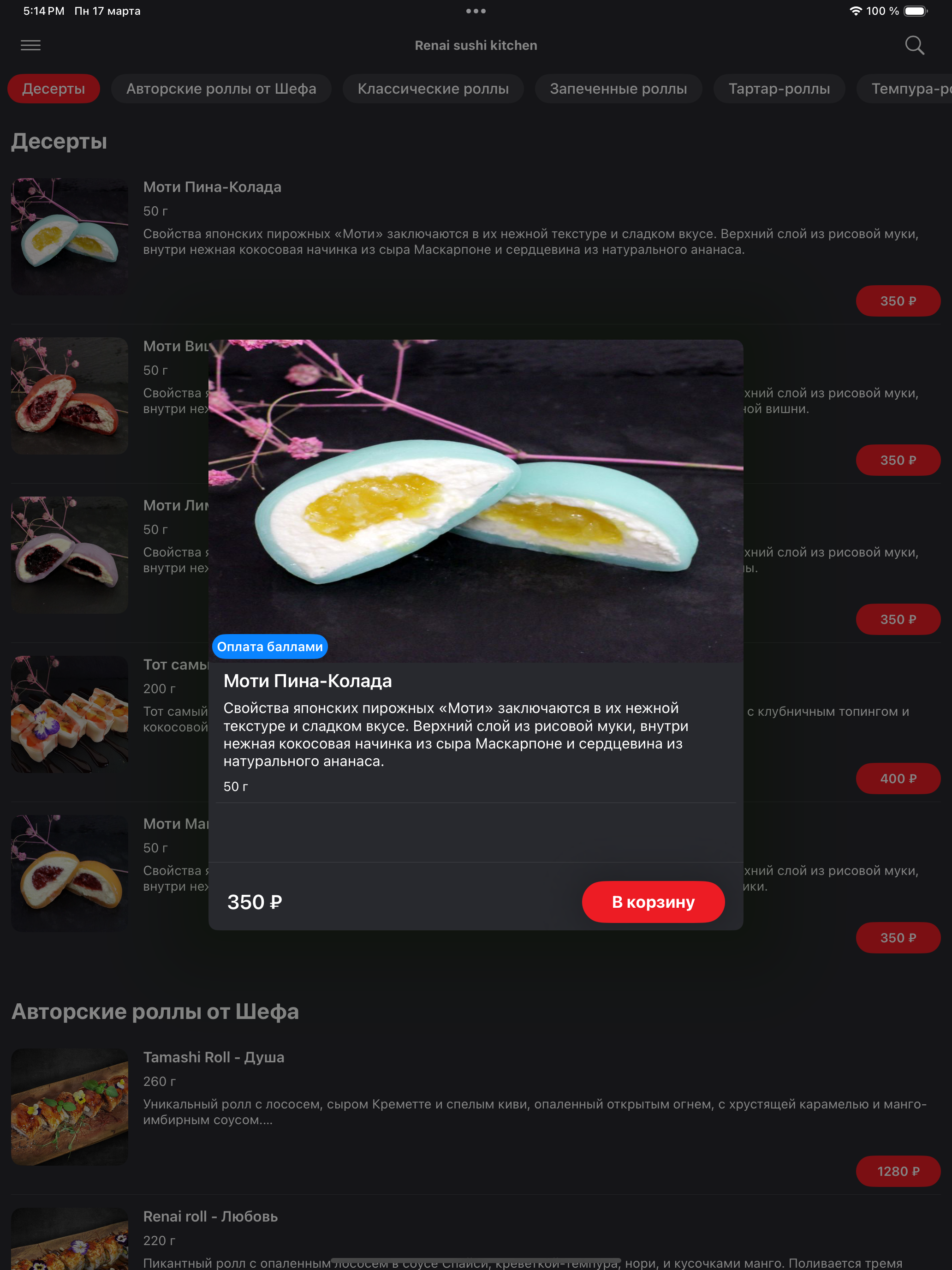Select the Тартар-роллы category tab

click(x=779, y=89)
